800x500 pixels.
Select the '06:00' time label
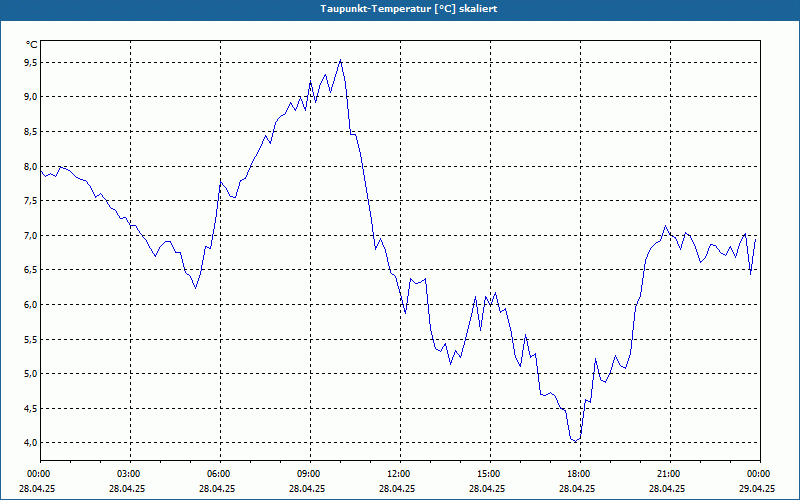[x=220, y=474]
